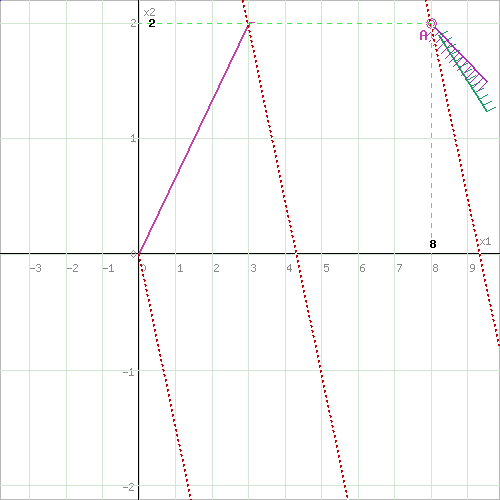Click the 6 tick label on the horizontal axis
Screen dimensions: 500x500
[x=362, y=268]
